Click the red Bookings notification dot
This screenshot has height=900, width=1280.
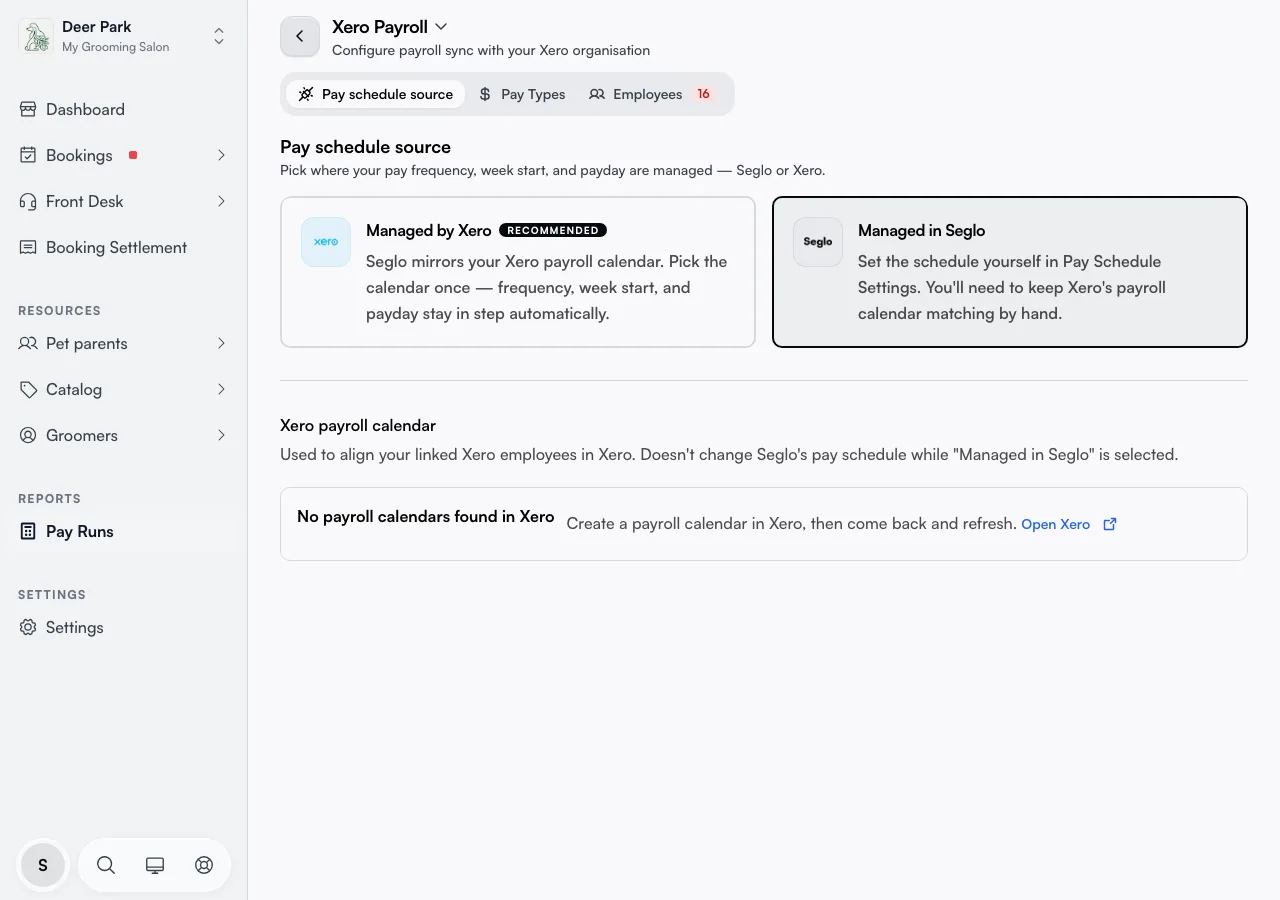[x=133, y=155]
